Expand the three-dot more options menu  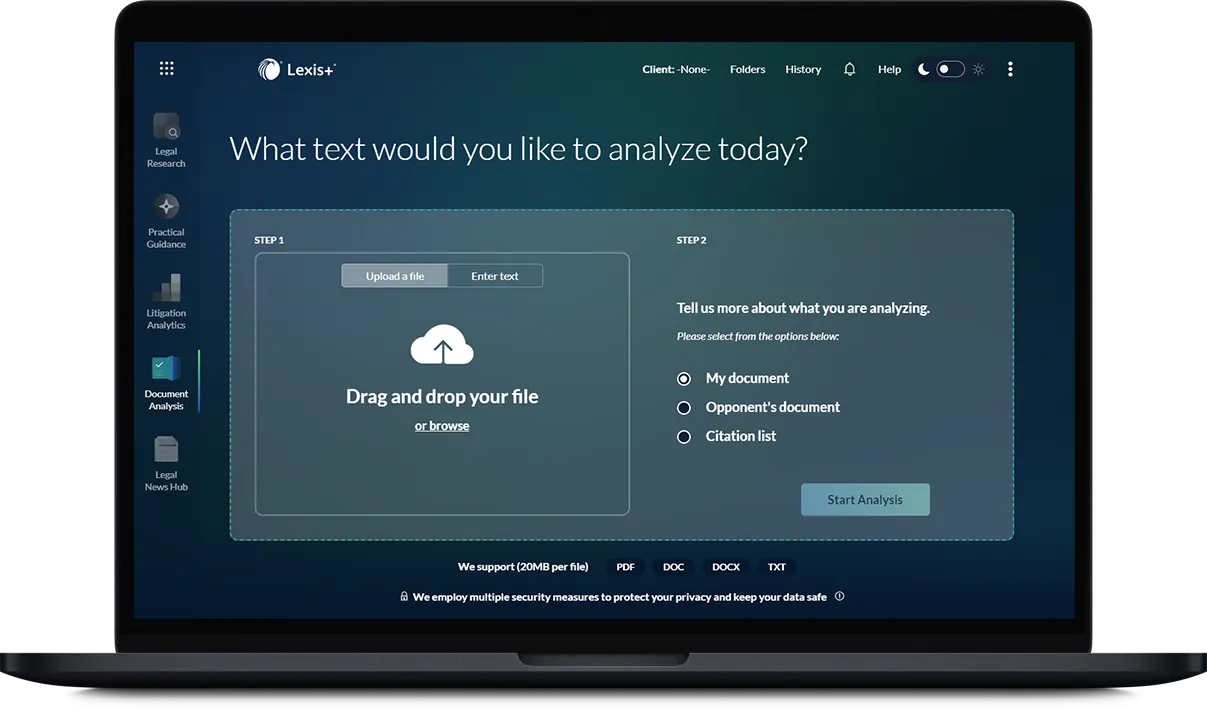click(1010, 69)
